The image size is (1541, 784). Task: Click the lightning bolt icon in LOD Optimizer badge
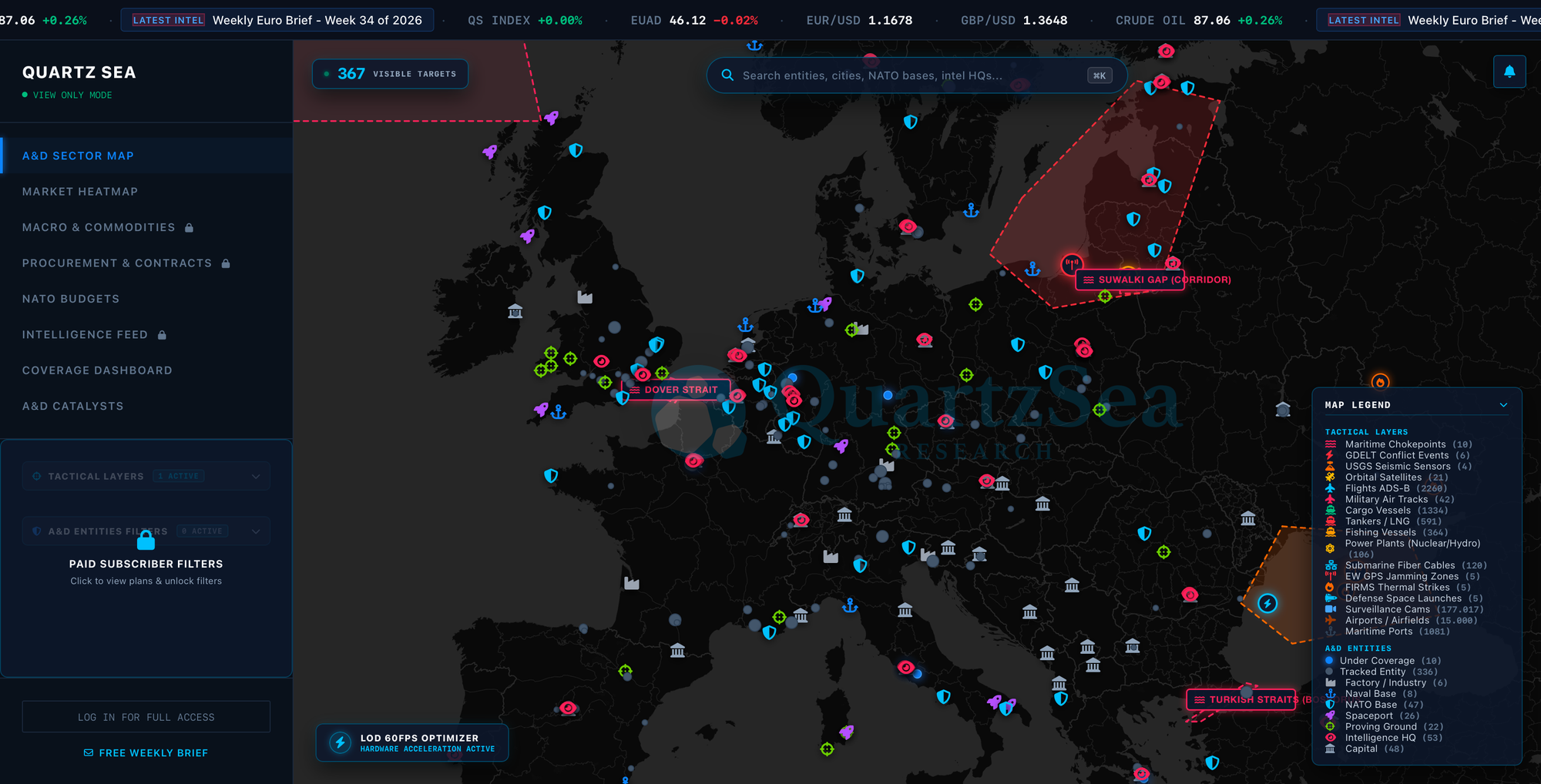[x=341, y=742]
